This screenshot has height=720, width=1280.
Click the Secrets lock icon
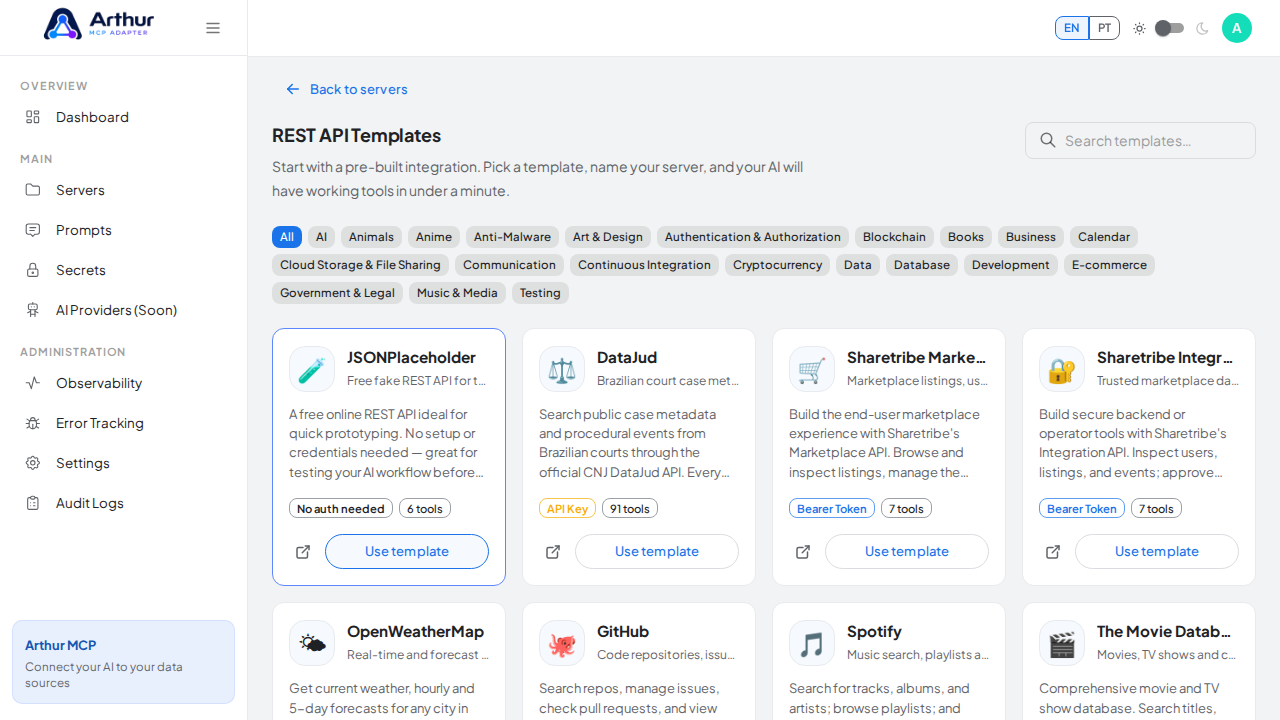pyautogui.click(x=33, y=270)
